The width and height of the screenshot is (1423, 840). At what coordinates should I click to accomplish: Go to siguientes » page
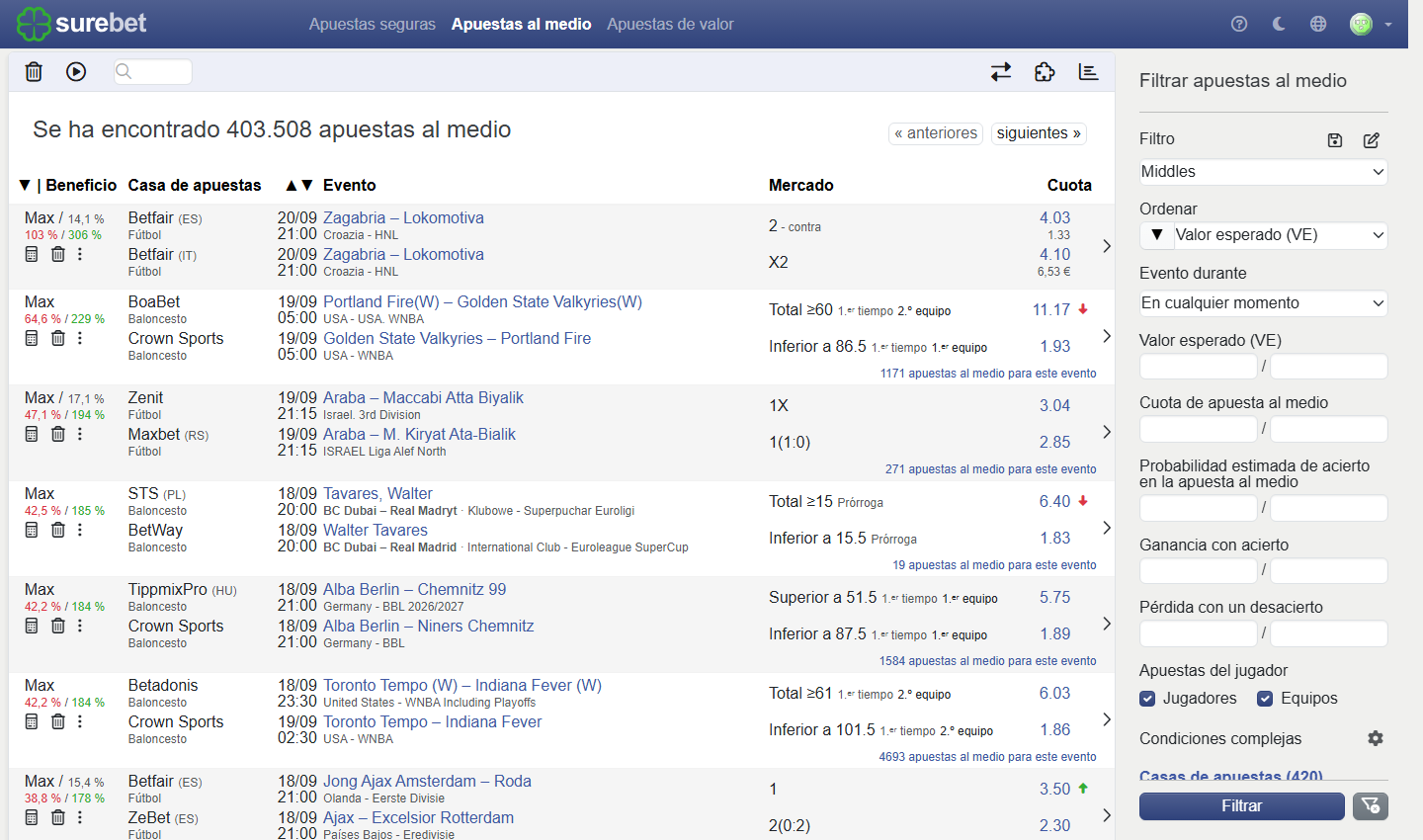tap(1039, 133)
